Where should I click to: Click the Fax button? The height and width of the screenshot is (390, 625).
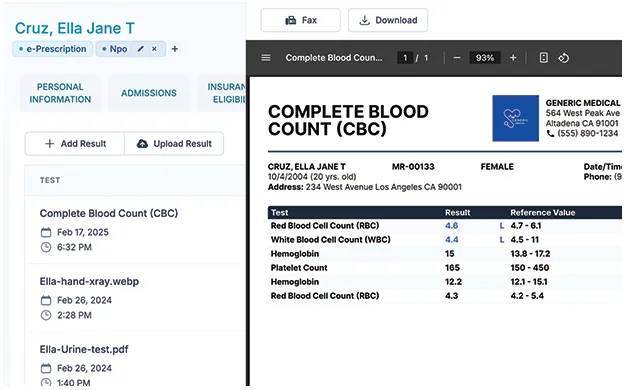click(301, 20)
